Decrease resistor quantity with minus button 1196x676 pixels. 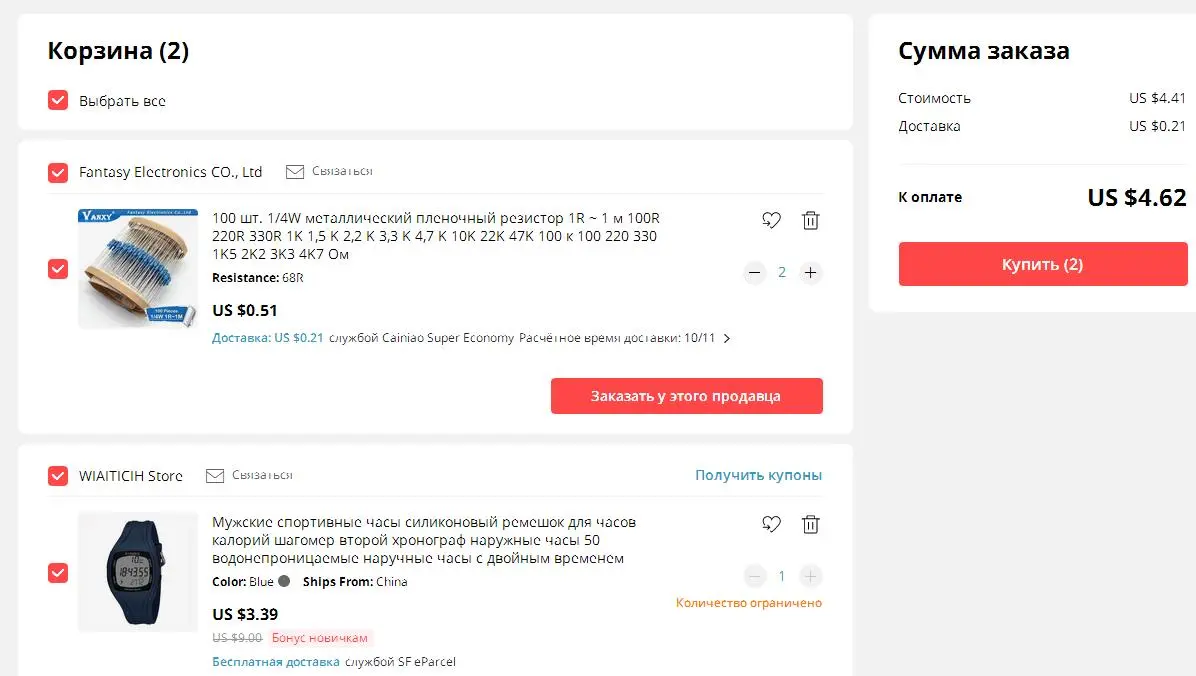coord(754,272)
